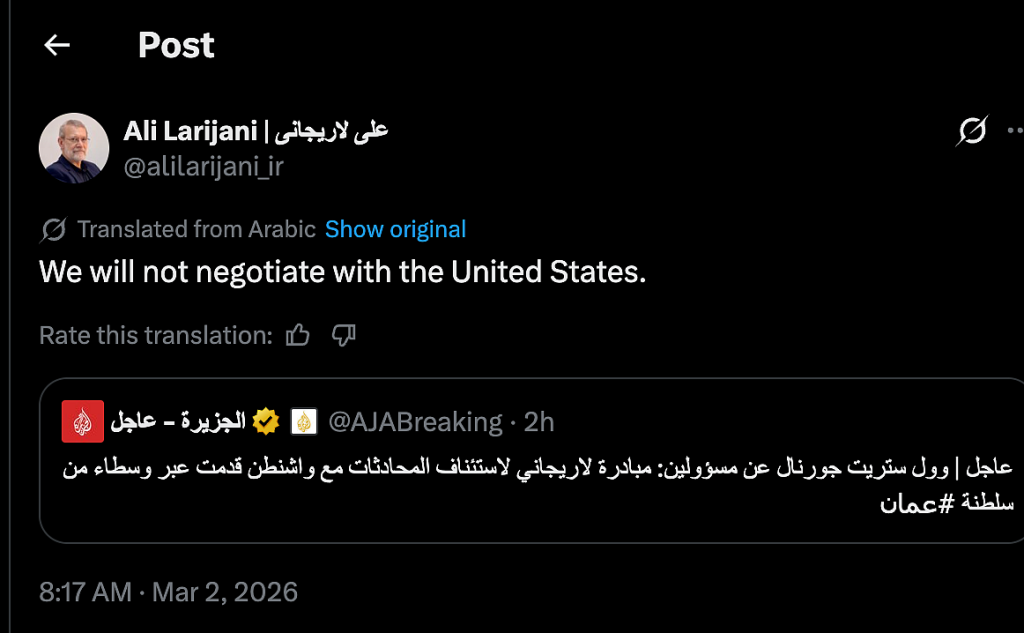The height and width of the screenshot is (633, 1024).
Task: Open Ali Larijani's profile picture
Action: tap(73, 148)
